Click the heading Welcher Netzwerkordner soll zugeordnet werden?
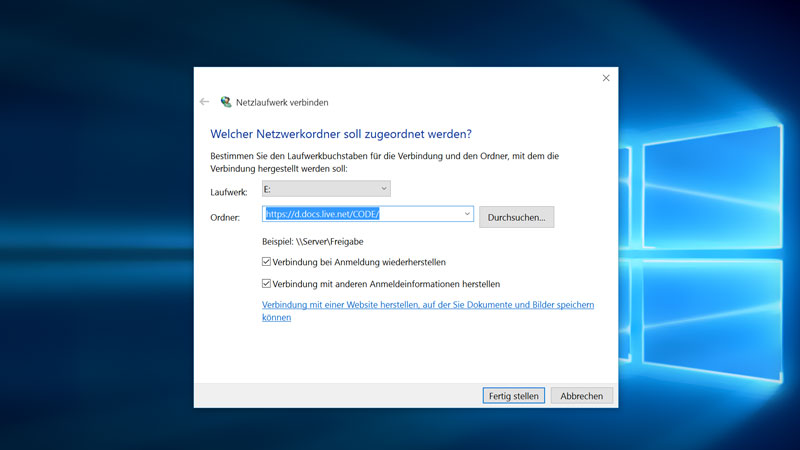Screen dimensions: 800x450 [x=341, y=134]
